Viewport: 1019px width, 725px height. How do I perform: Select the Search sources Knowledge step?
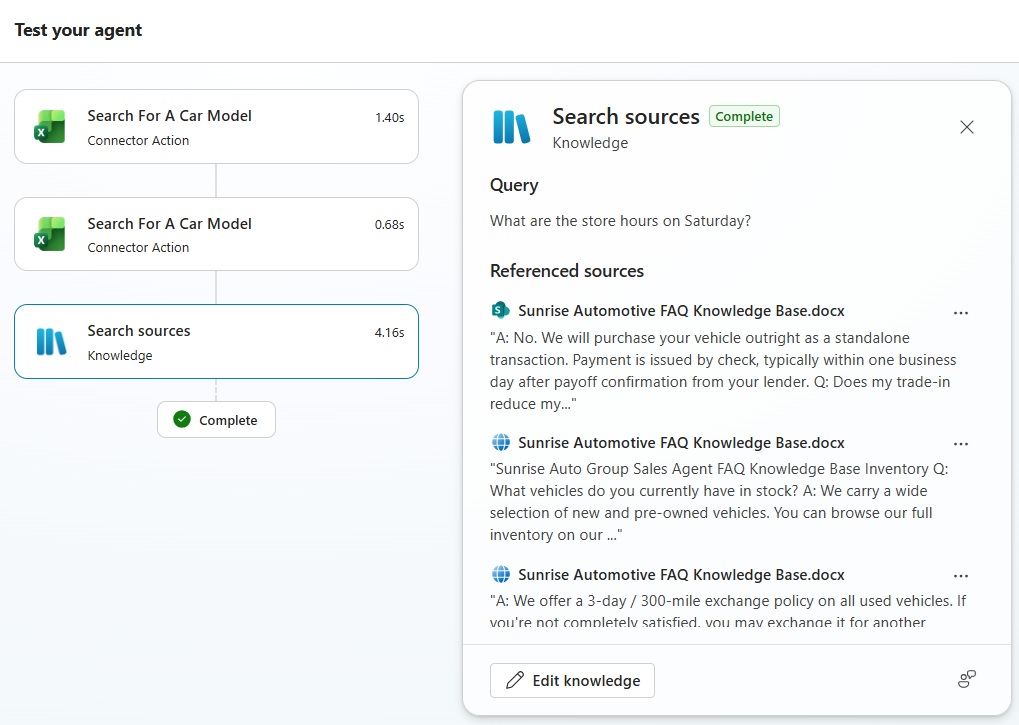click(x=216, y=342)
